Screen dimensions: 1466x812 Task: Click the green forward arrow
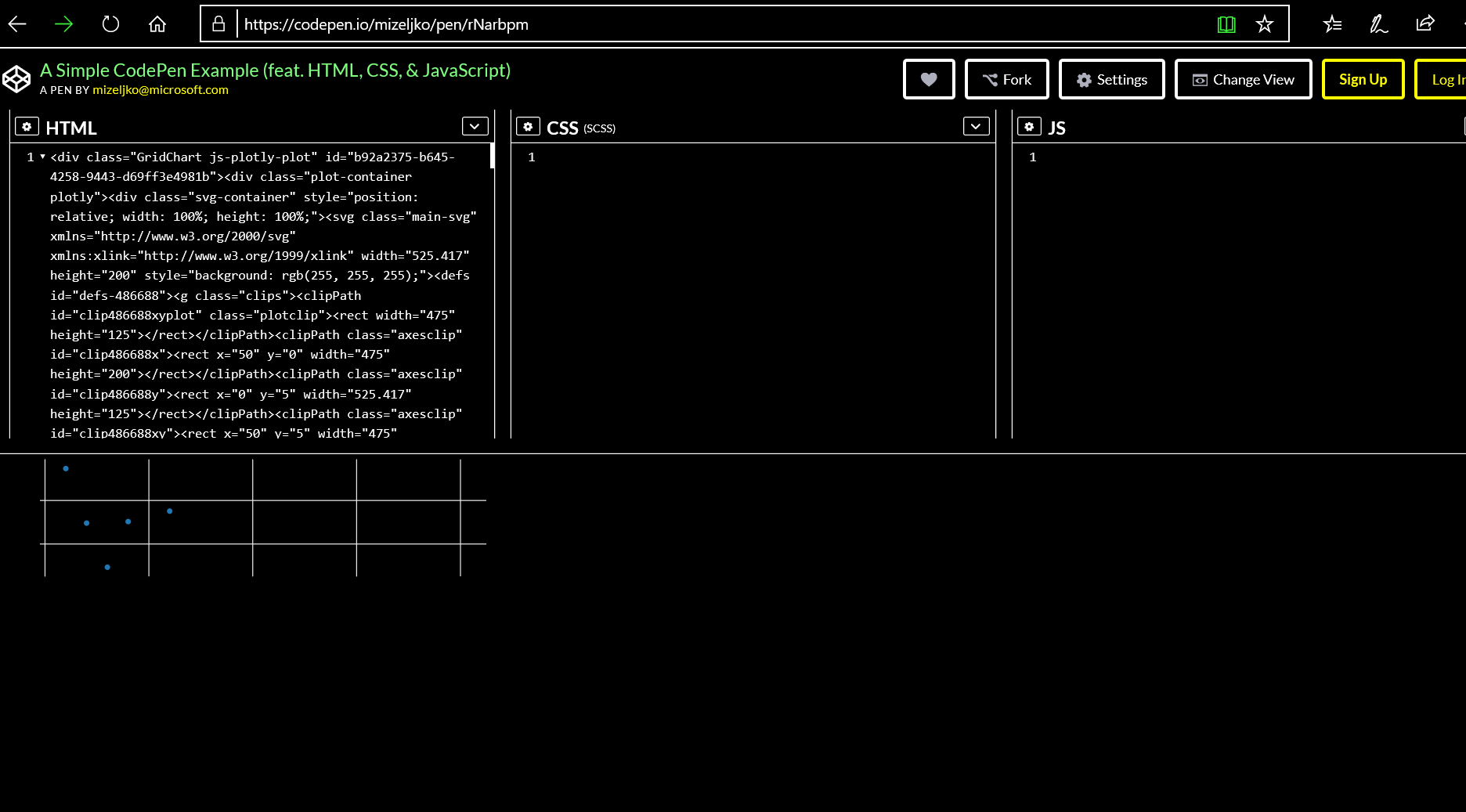tap(64, 24)
